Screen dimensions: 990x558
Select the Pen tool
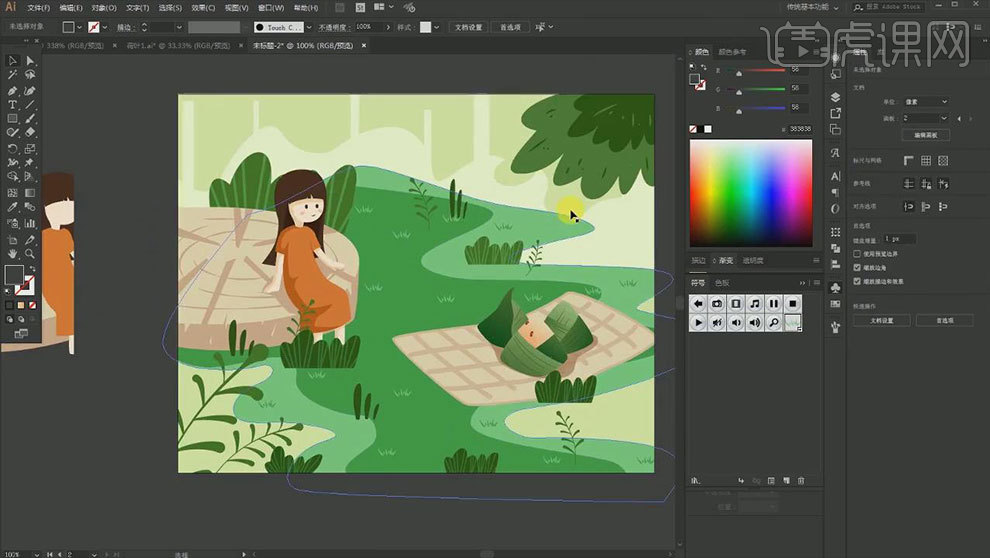12,90
